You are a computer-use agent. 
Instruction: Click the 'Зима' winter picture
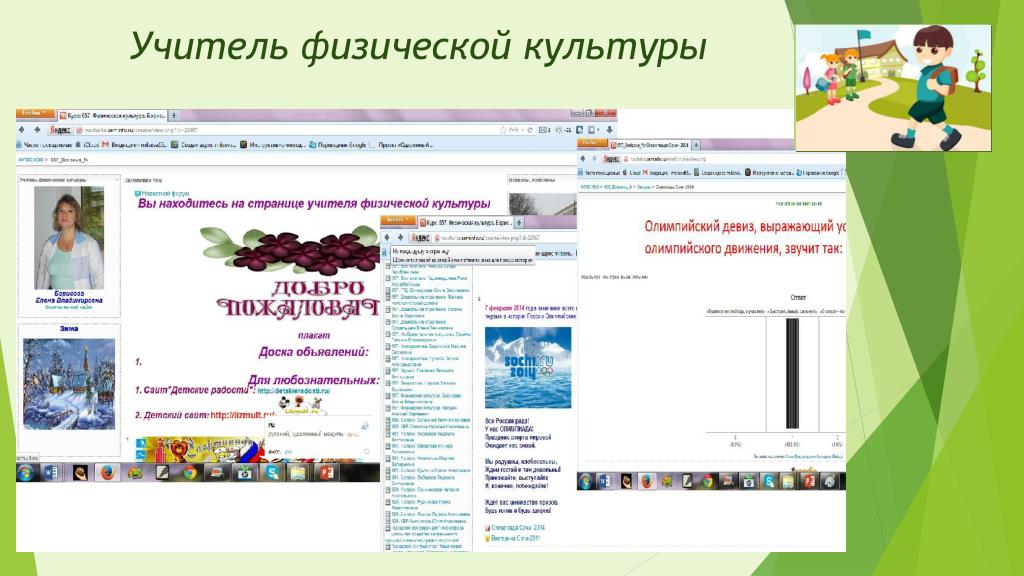pos(69,383)
